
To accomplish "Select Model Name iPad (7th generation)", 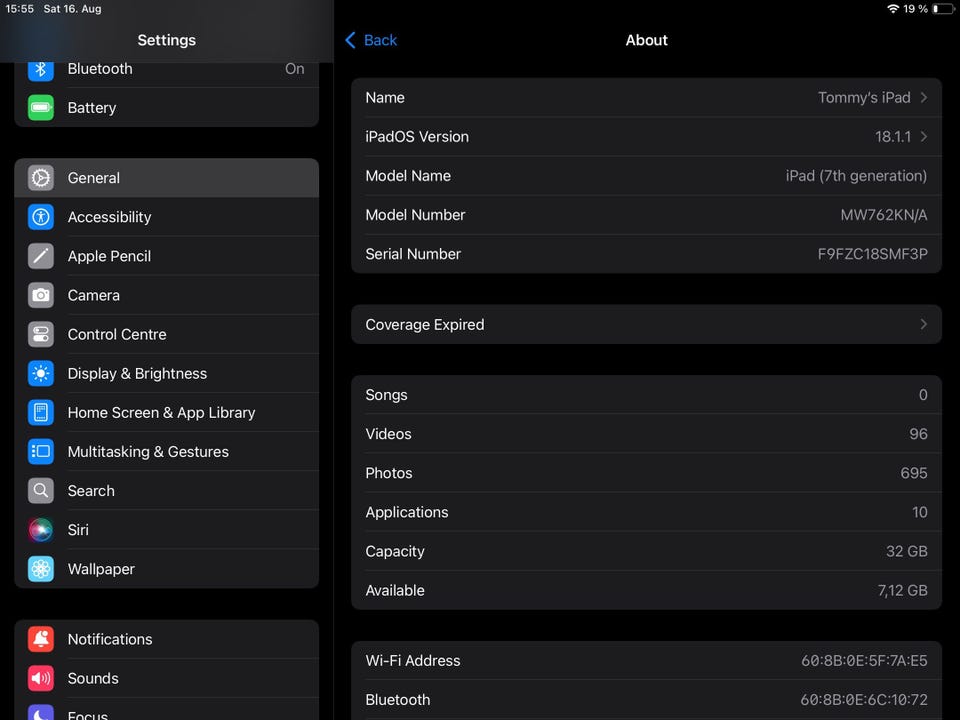I will 856,176.
